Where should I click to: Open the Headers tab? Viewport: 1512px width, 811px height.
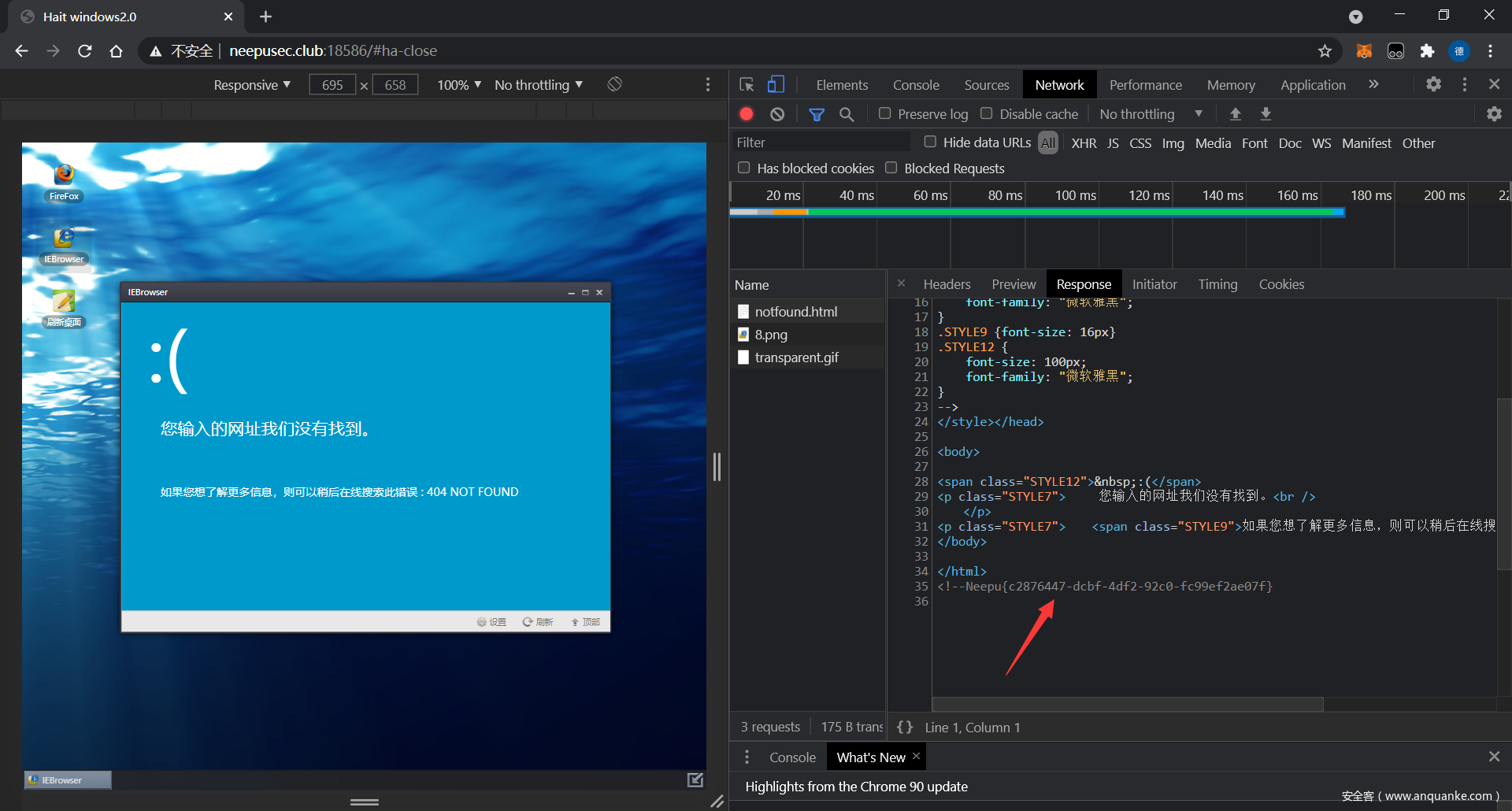(x=947, y=284)
